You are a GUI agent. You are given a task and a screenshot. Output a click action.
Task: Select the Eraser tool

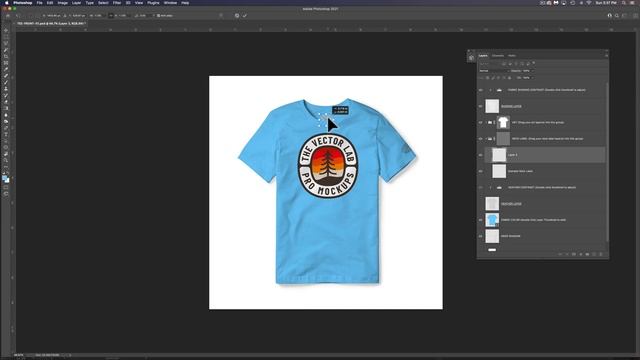[6, 102]
